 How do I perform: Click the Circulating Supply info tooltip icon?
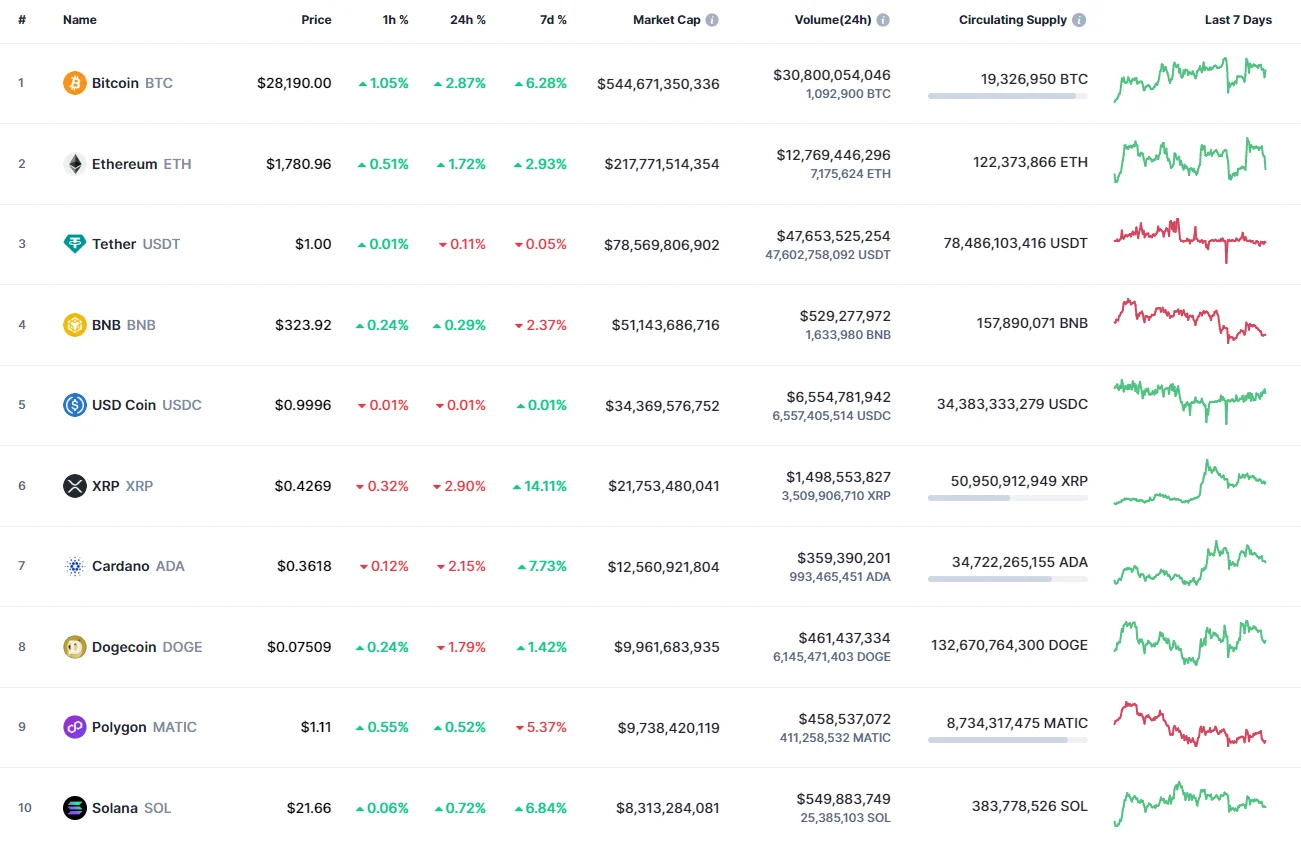pos(1078,19)
